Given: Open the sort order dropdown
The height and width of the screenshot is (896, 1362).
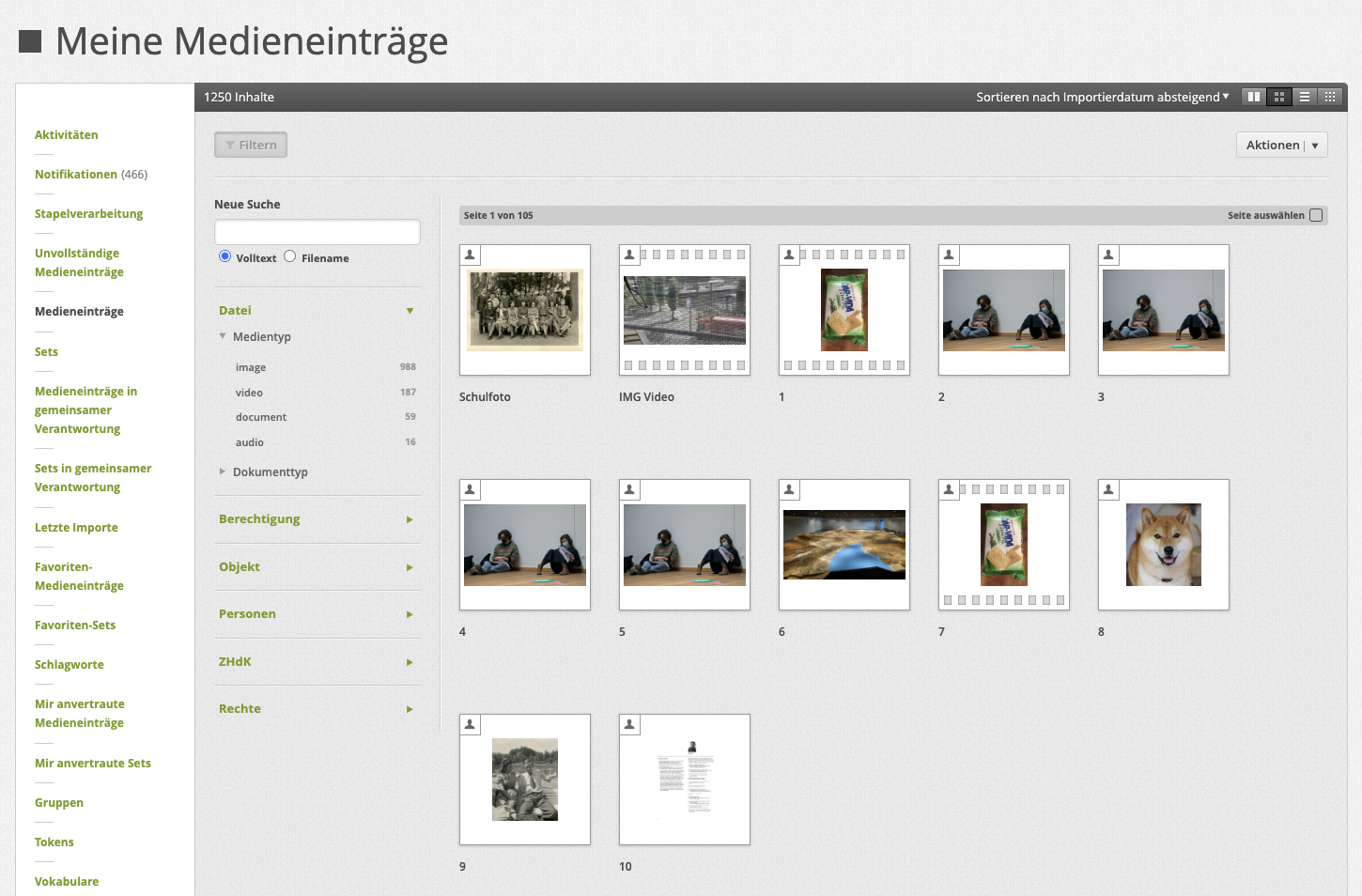Looking at the screenshot, I should point(1102,97).
